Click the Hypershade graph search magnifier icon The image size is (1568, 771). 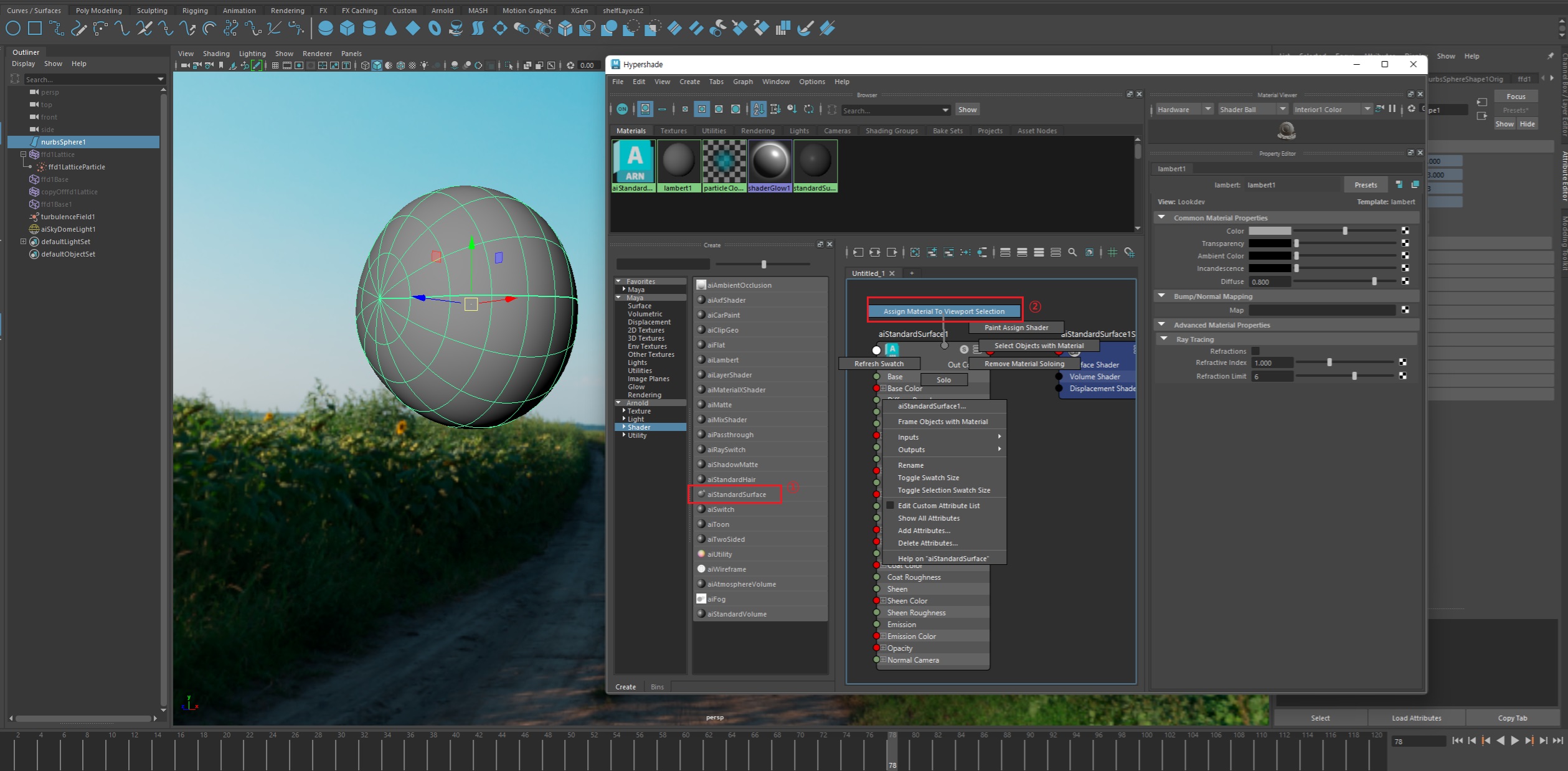tap(1072, 252)
